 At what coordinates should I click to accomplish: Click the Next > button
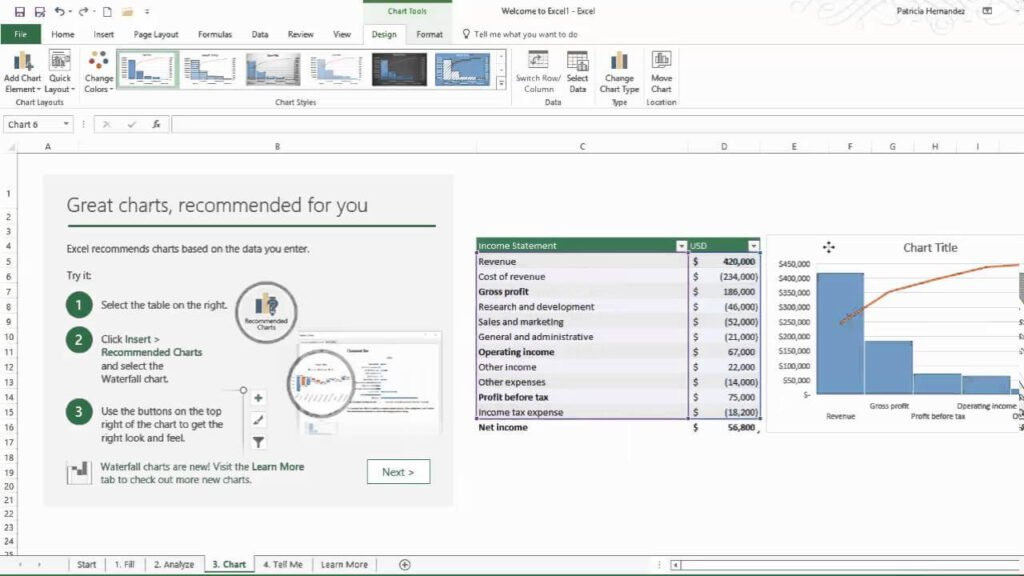398,472
